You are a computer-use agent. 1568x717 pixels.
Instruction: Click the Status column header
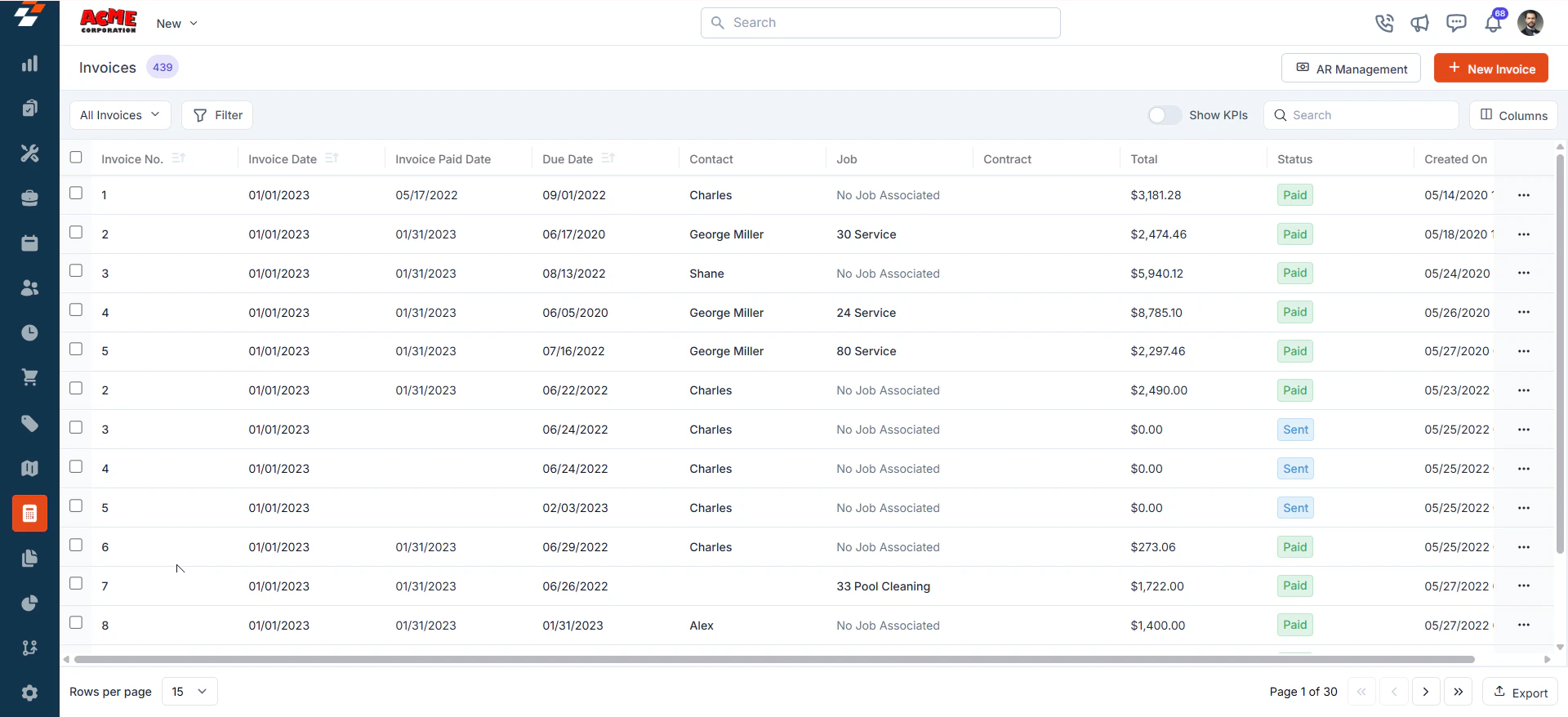point(1294,159)
